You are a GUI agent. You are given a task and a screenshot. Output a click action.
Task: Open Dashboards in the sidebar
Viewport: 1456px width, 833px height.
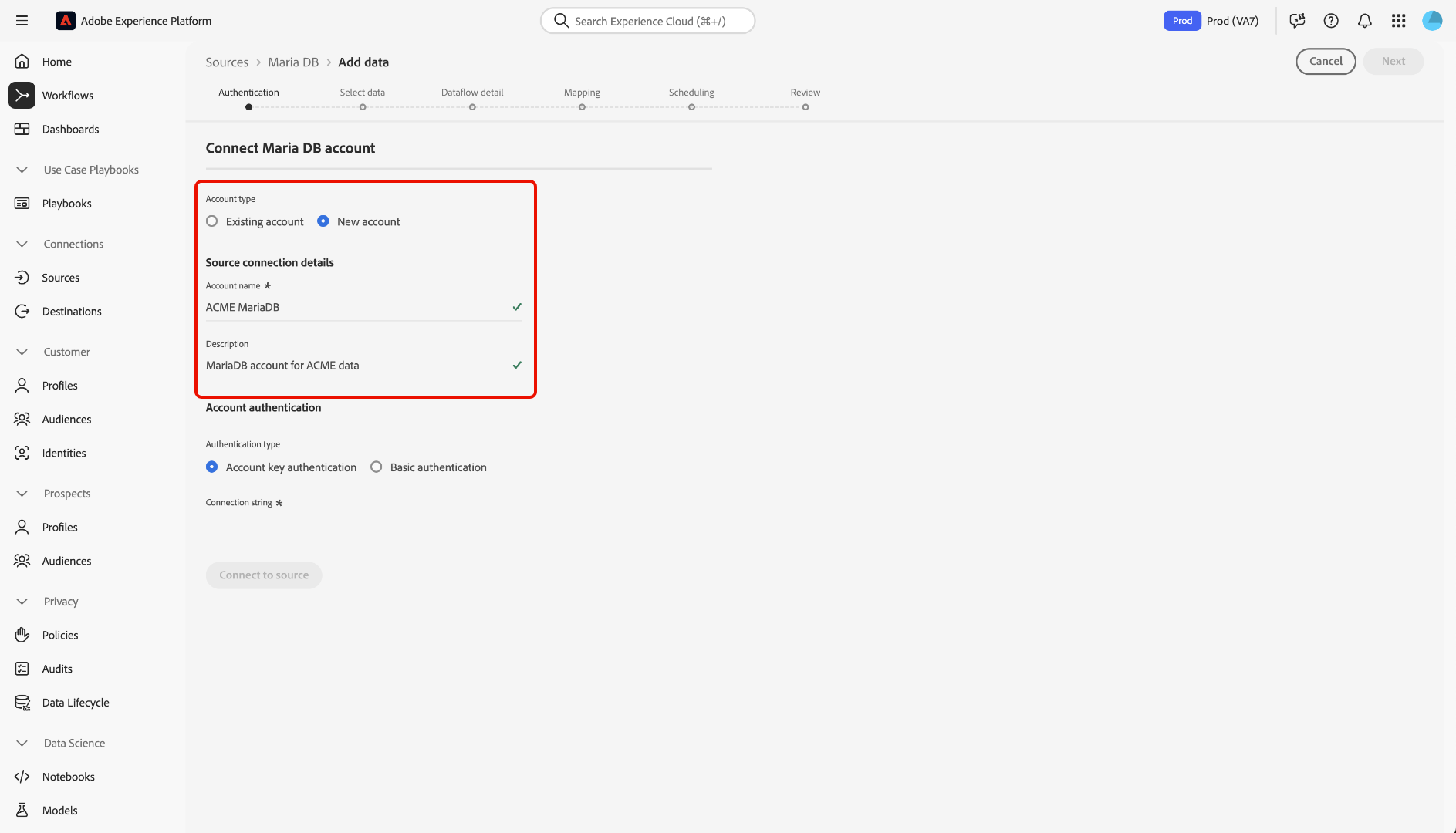pyautogui.click(x=71, y=130)
